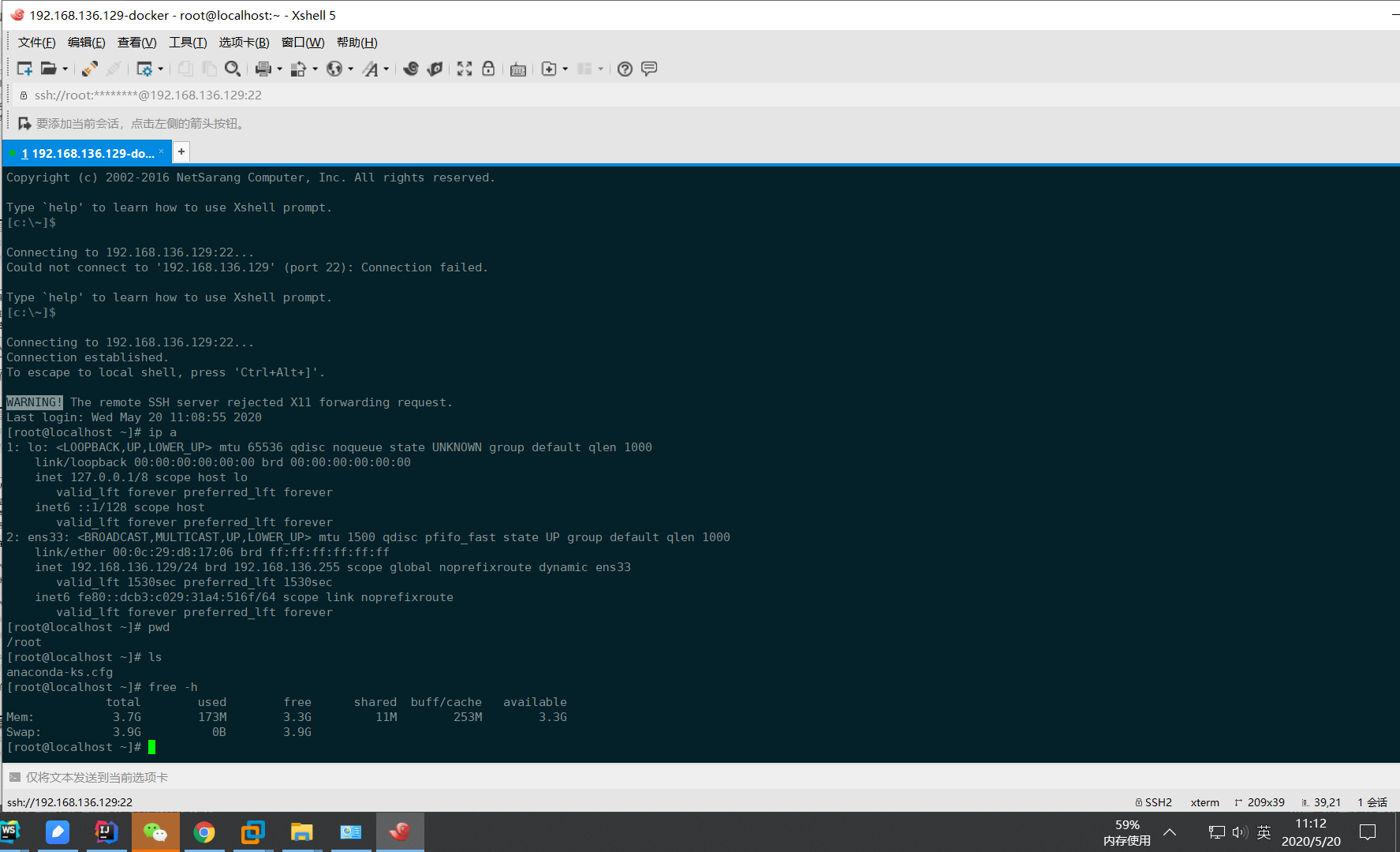Viewport: 1400px width, 852px height.
Task: Click the Disconnect icon
Action: (x=114, y=69)
